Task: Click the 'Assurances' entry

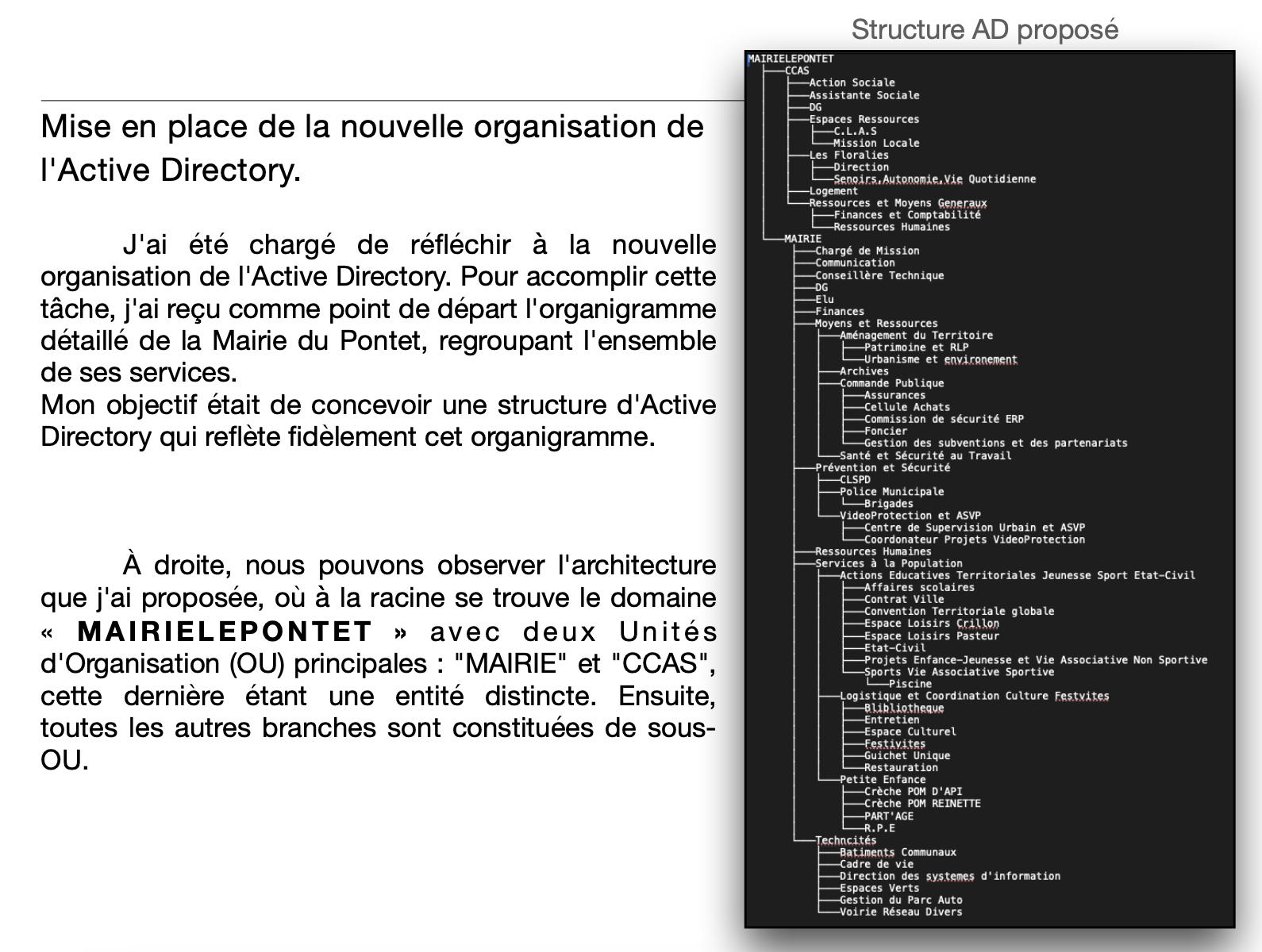Action: click(x=895, y=395)
